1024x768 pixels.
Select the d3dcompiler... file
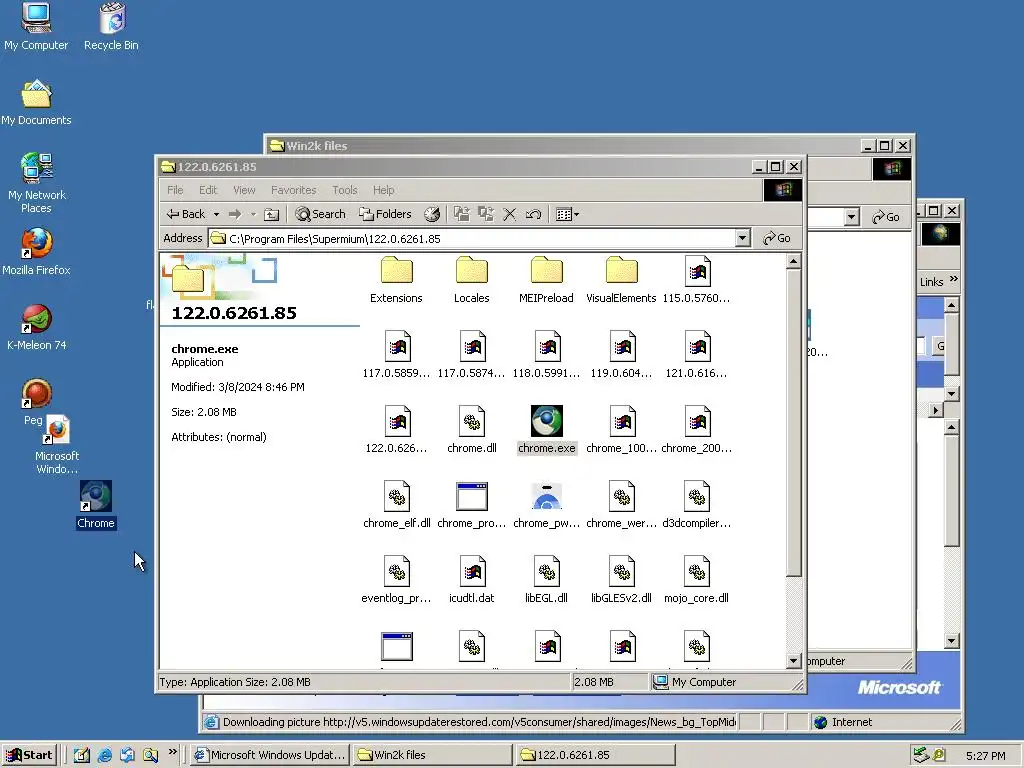point(697,505)
